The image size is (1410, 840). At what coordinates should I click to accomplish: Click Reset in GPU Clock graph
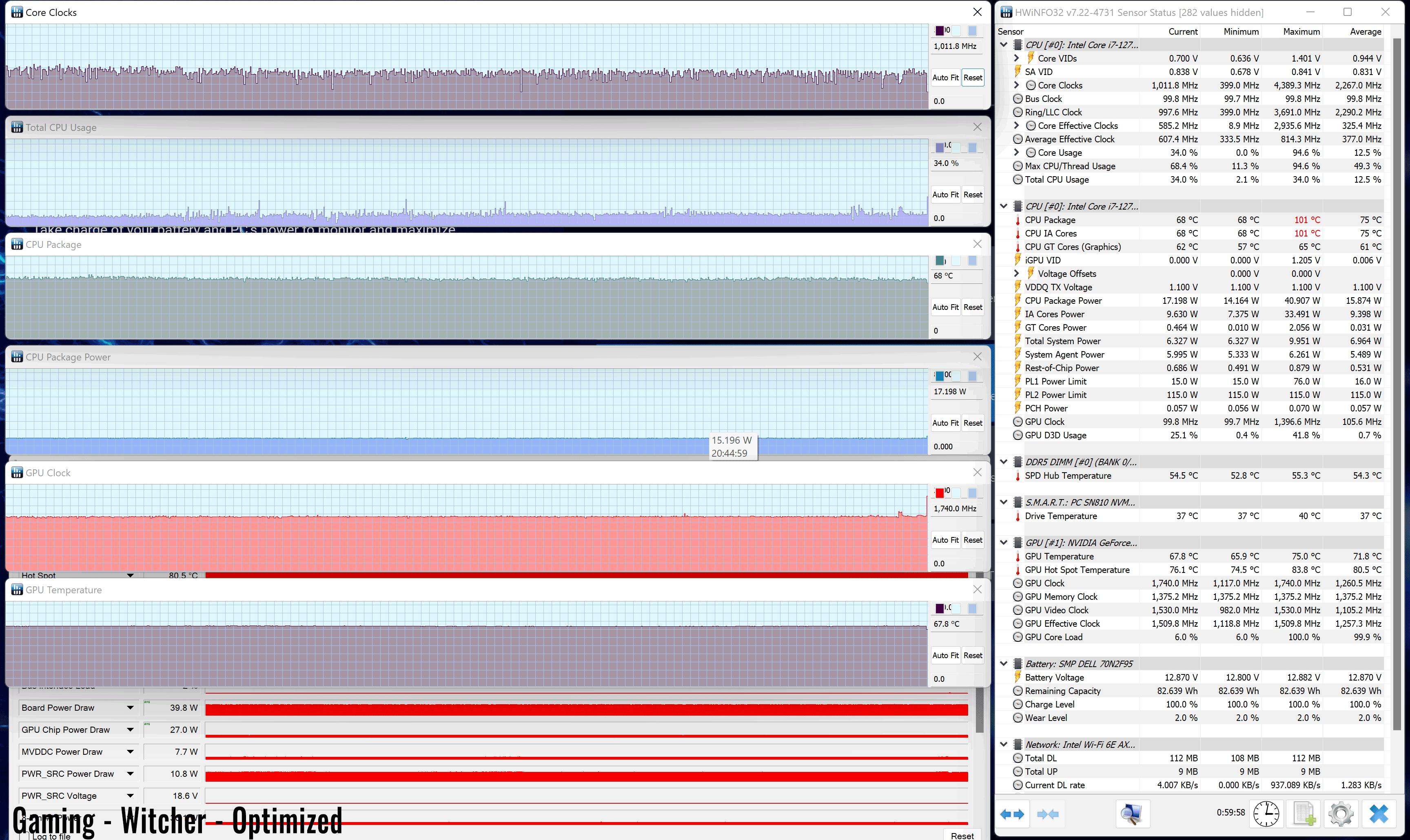click(x=973, y=540)
